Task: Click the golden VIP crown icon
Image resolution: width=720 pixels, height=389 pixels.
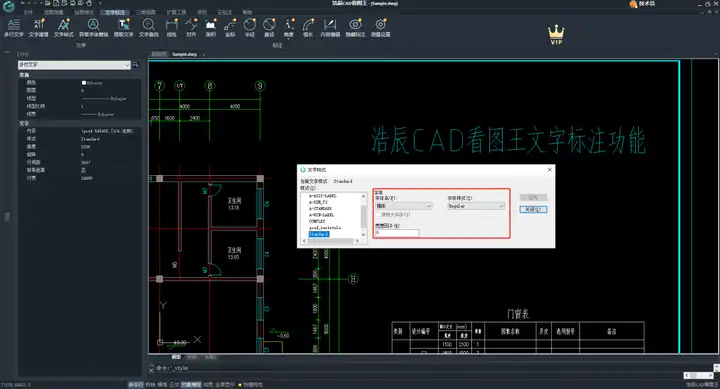Action: [x=556, y=35]
